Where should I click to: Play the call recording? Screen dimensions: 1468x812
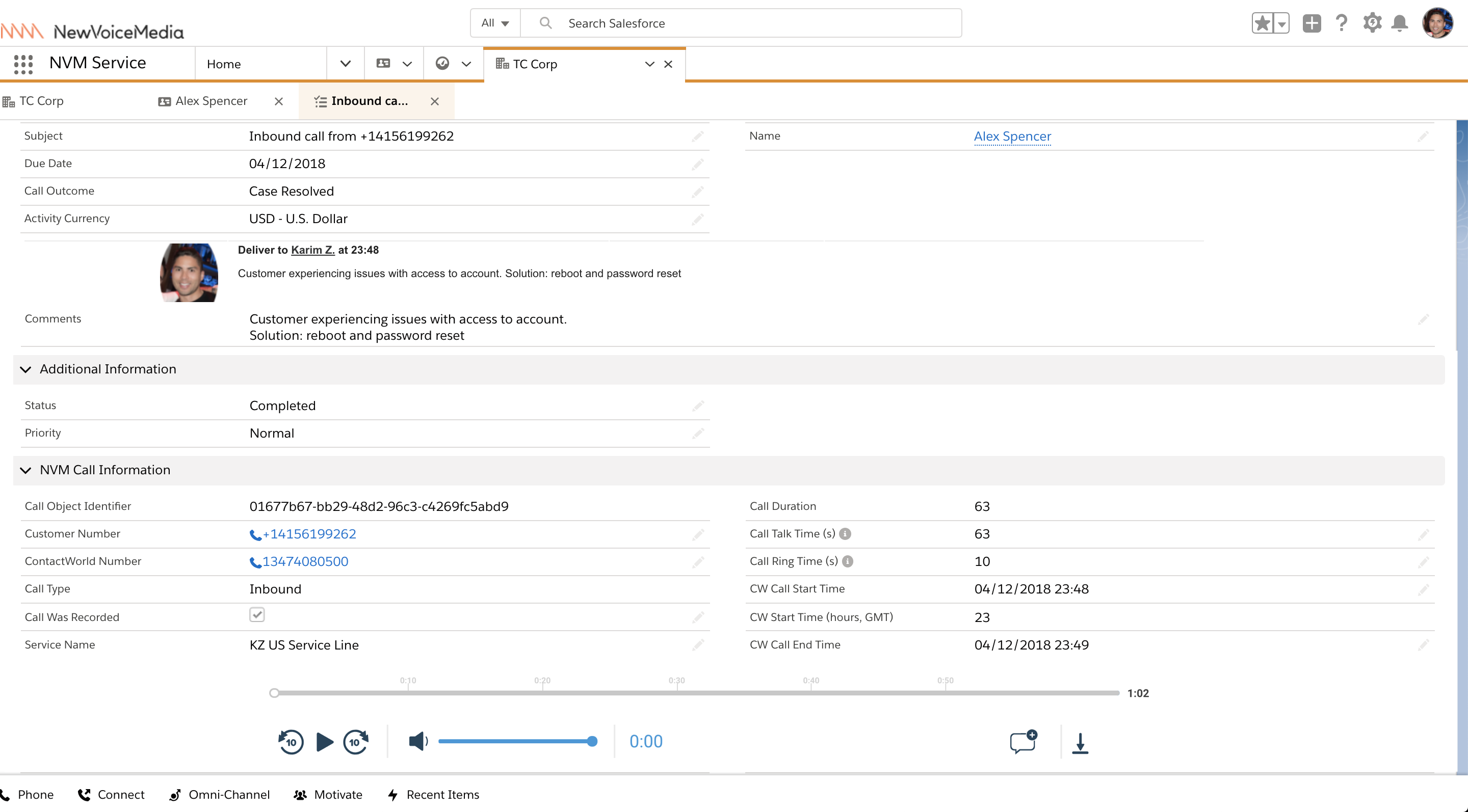[x=324, y=742]
